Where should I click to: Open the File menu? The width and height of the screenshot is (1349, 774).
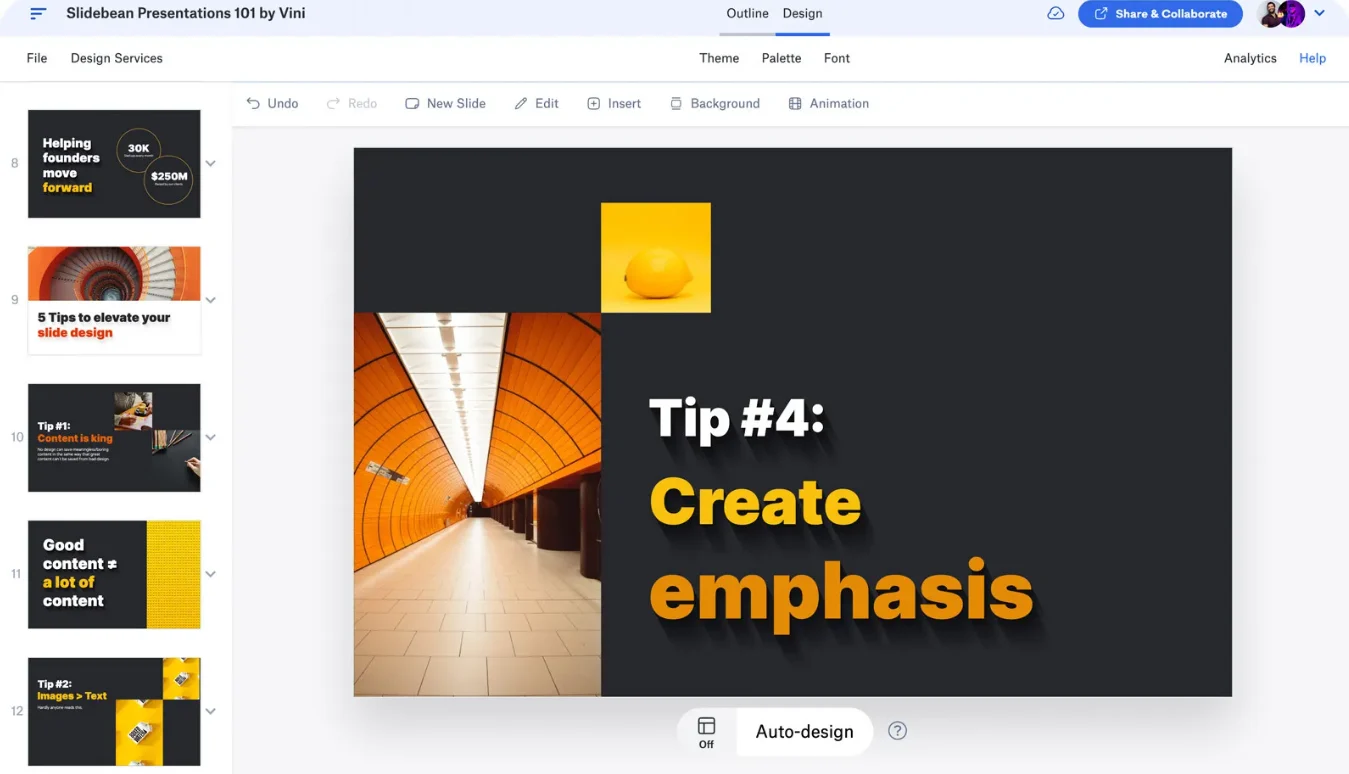tap(37, 58)
